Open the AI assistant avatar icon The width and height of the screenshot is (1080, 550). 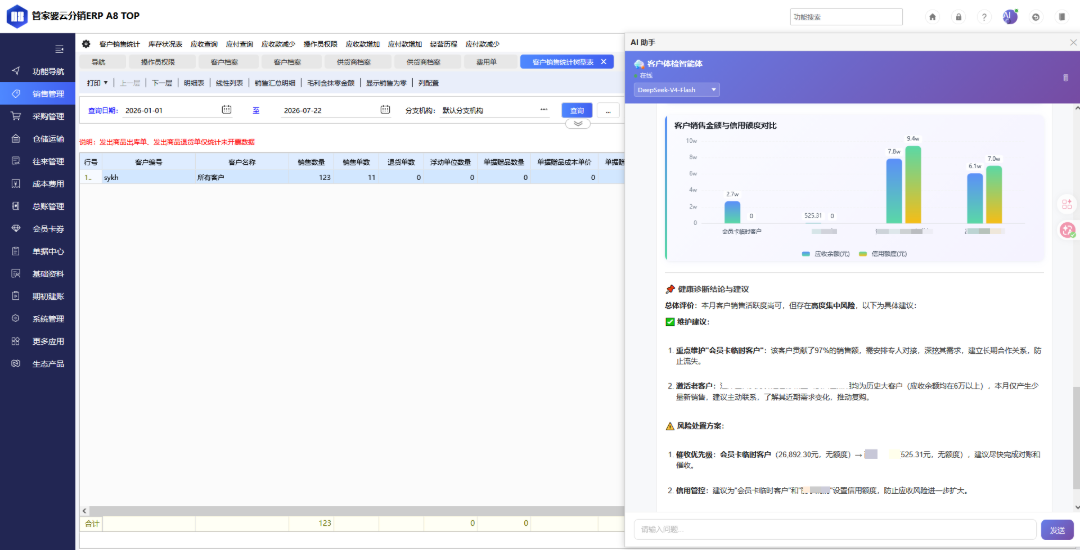click(1010, 17)
